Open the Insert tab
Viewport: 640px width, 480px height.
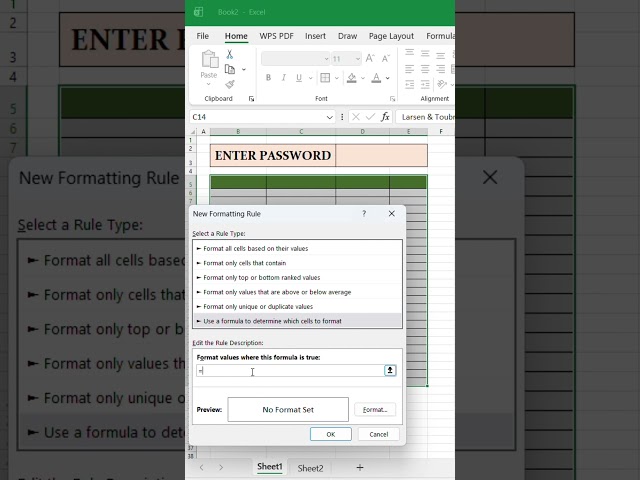click(315, 36)
